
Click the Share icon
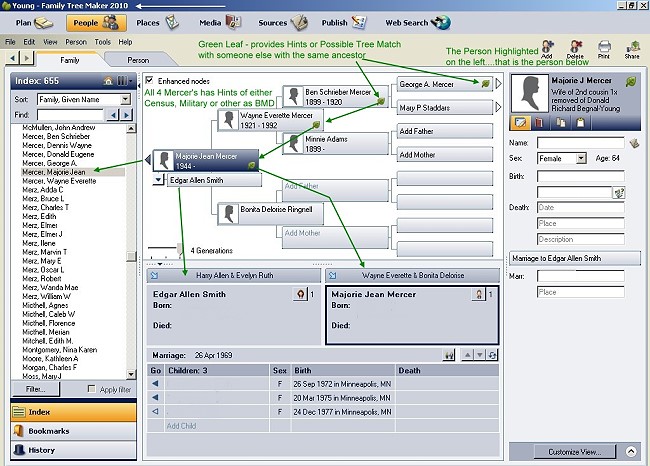(x=632, y=49)
